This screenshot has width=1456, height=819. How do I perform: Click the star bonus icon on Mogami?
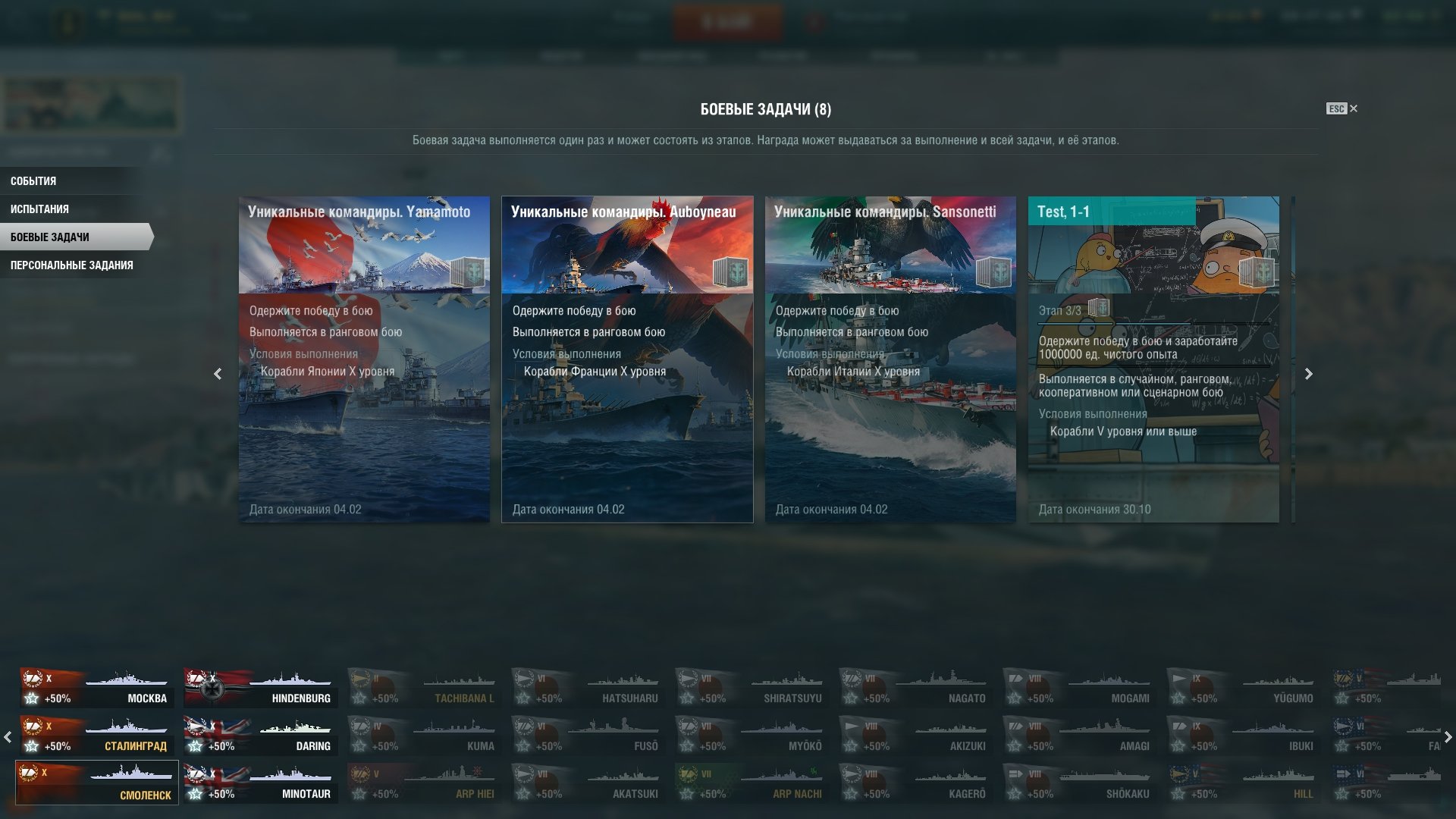click(x=1015, y=698)
